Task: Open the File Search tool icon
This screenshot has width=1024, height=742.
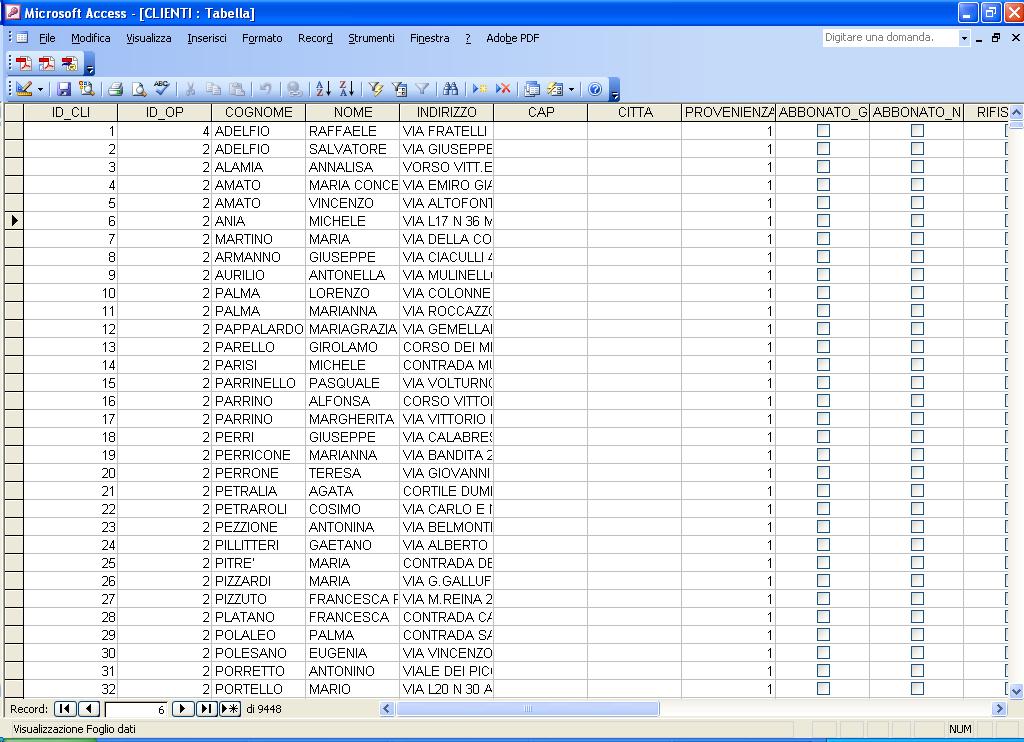Action: pyautogui.click(x=86, y=89)
